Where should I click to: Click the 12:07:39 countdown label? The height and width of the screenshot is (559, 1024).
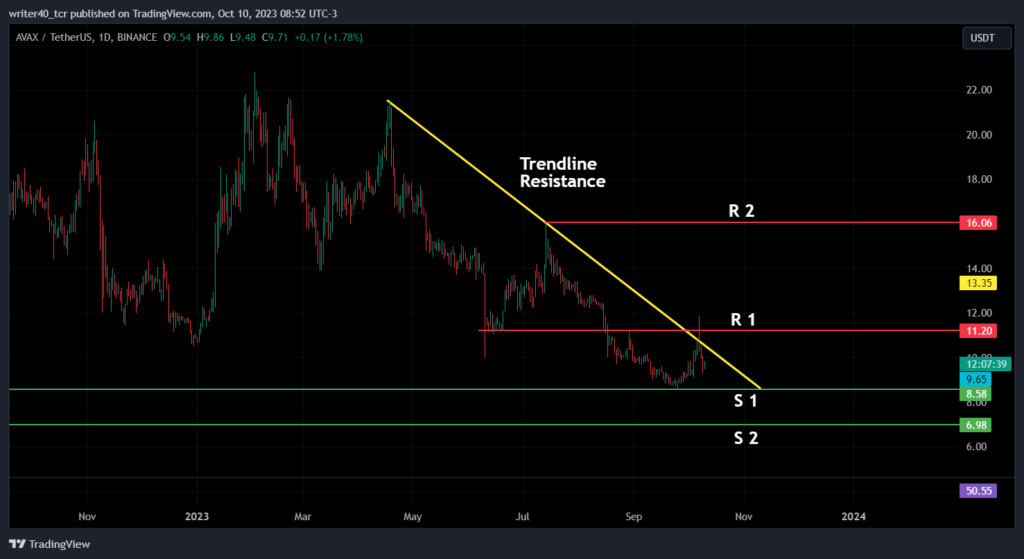pyautogui.click(x=985, y=364)
